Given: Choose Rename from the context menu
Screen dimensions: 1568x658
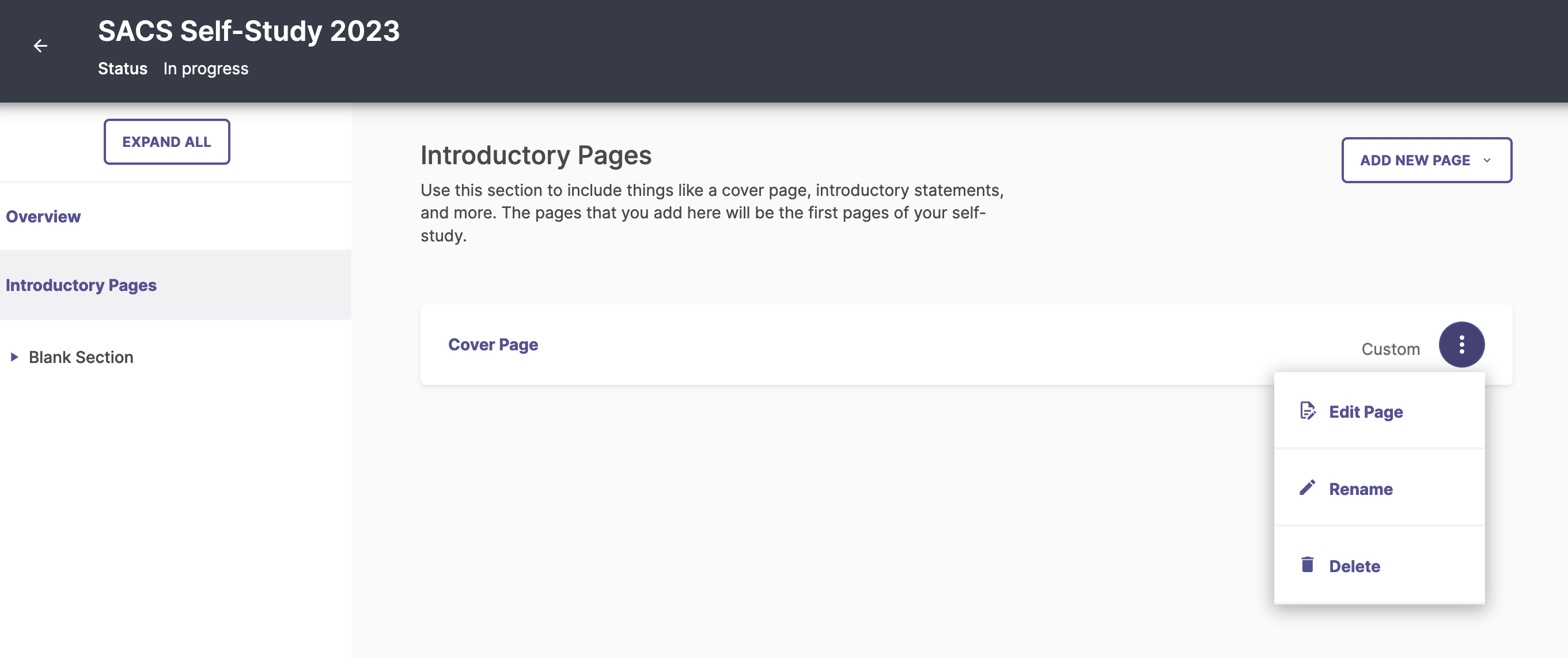Looking at the screenshot, I should [1378, 488].
